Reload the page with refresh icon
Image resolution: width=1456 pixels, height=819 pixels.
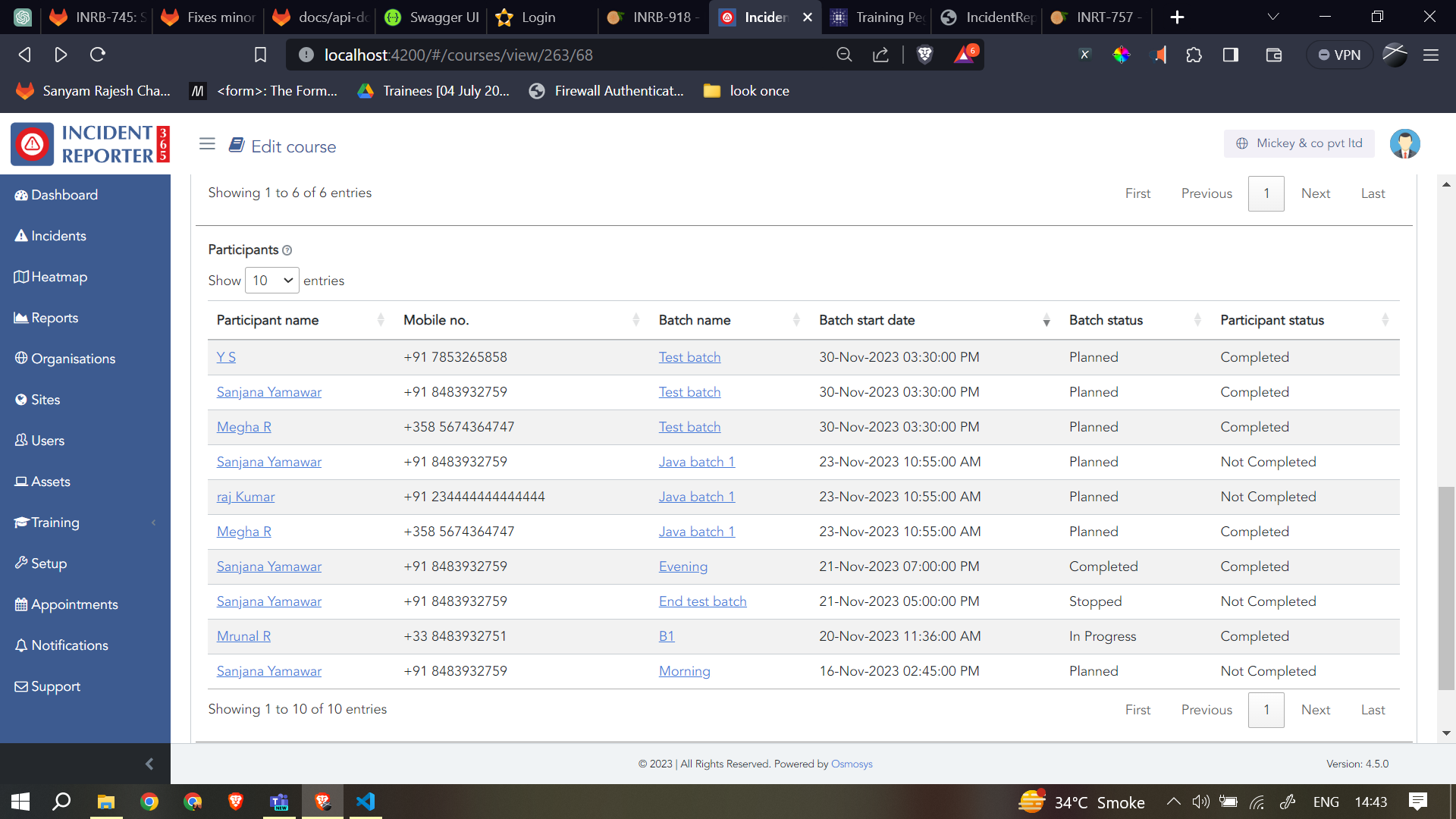click(98, 55)
